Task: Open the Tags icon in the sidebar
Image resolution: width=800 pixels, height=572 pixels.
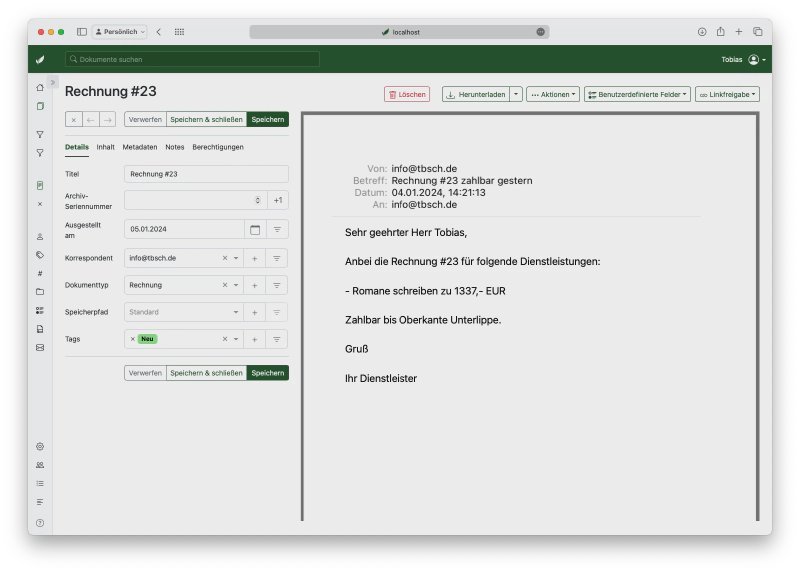Action: [x=40, y=255]
